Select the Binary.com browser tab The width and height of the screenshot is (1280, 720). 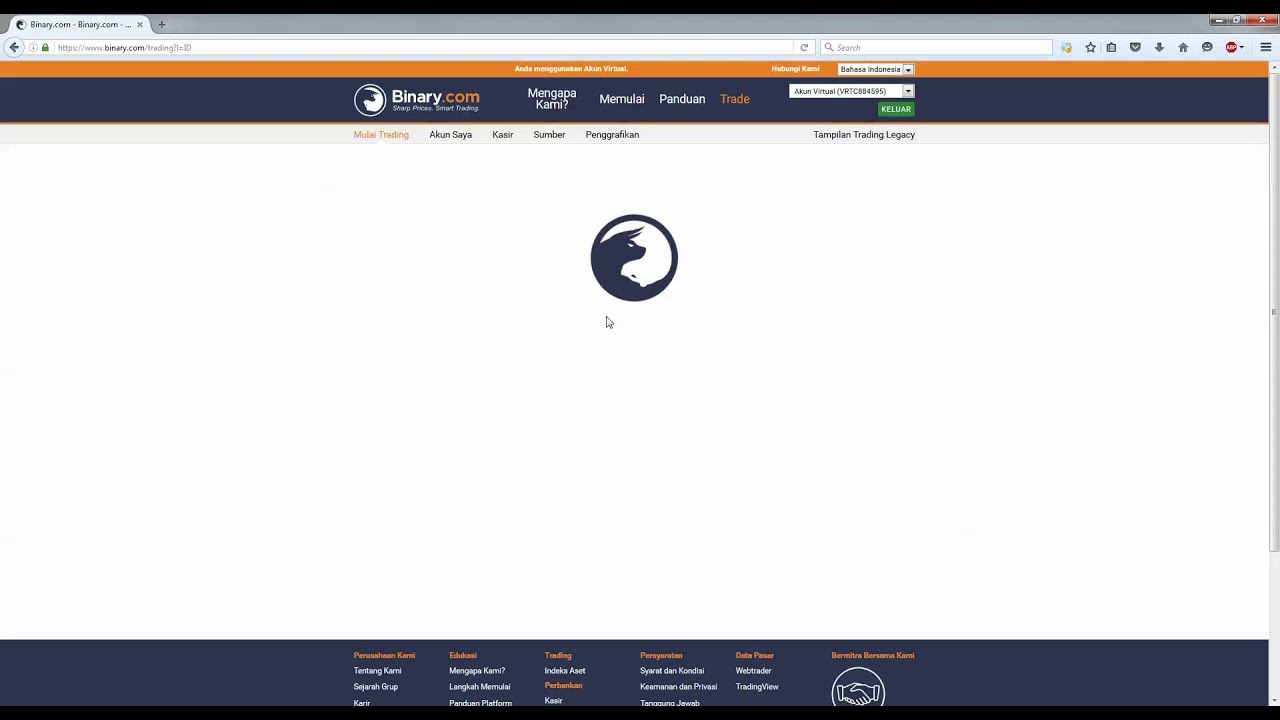point(80,24)
